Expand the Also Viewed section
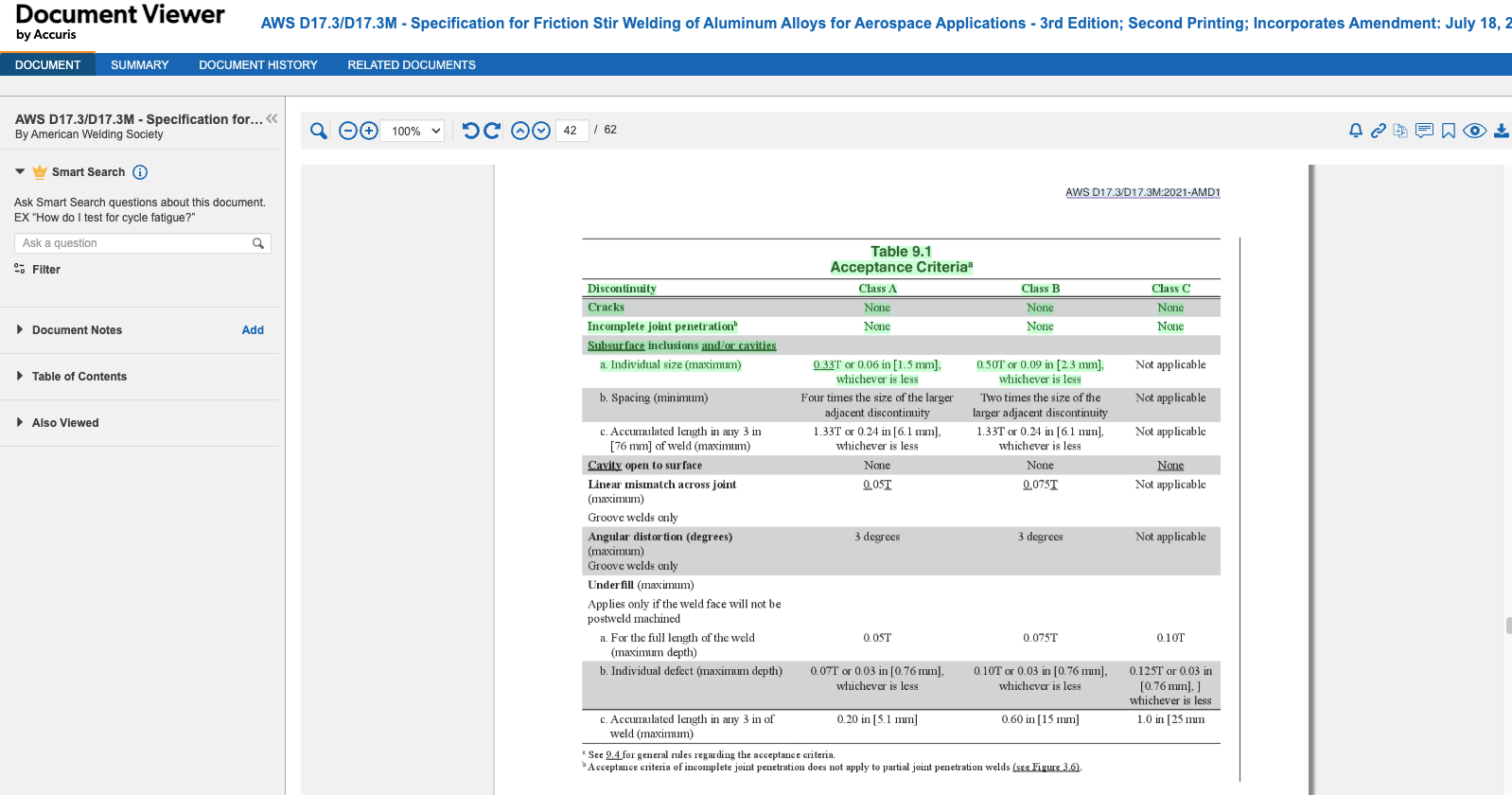 (x=58, y=423)
